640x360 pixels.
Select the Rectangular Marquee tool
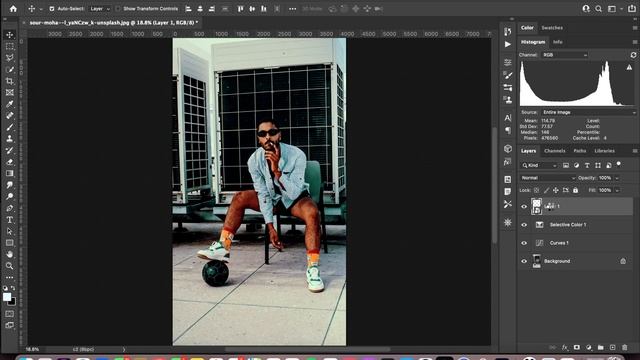10,46
